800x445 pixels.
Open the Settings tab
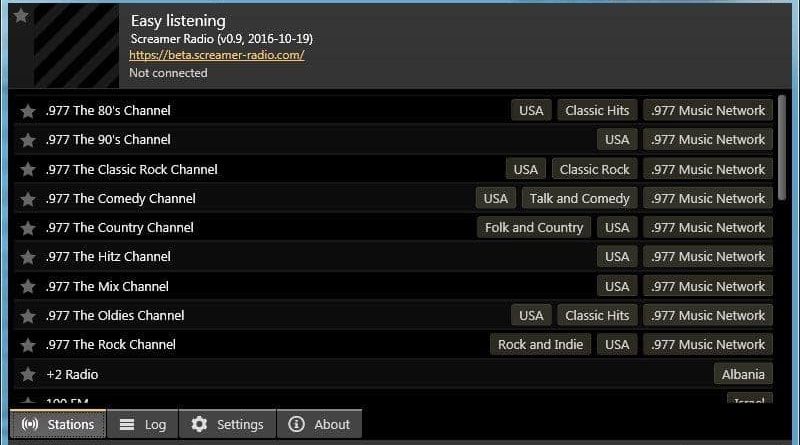tap(227, 424)
